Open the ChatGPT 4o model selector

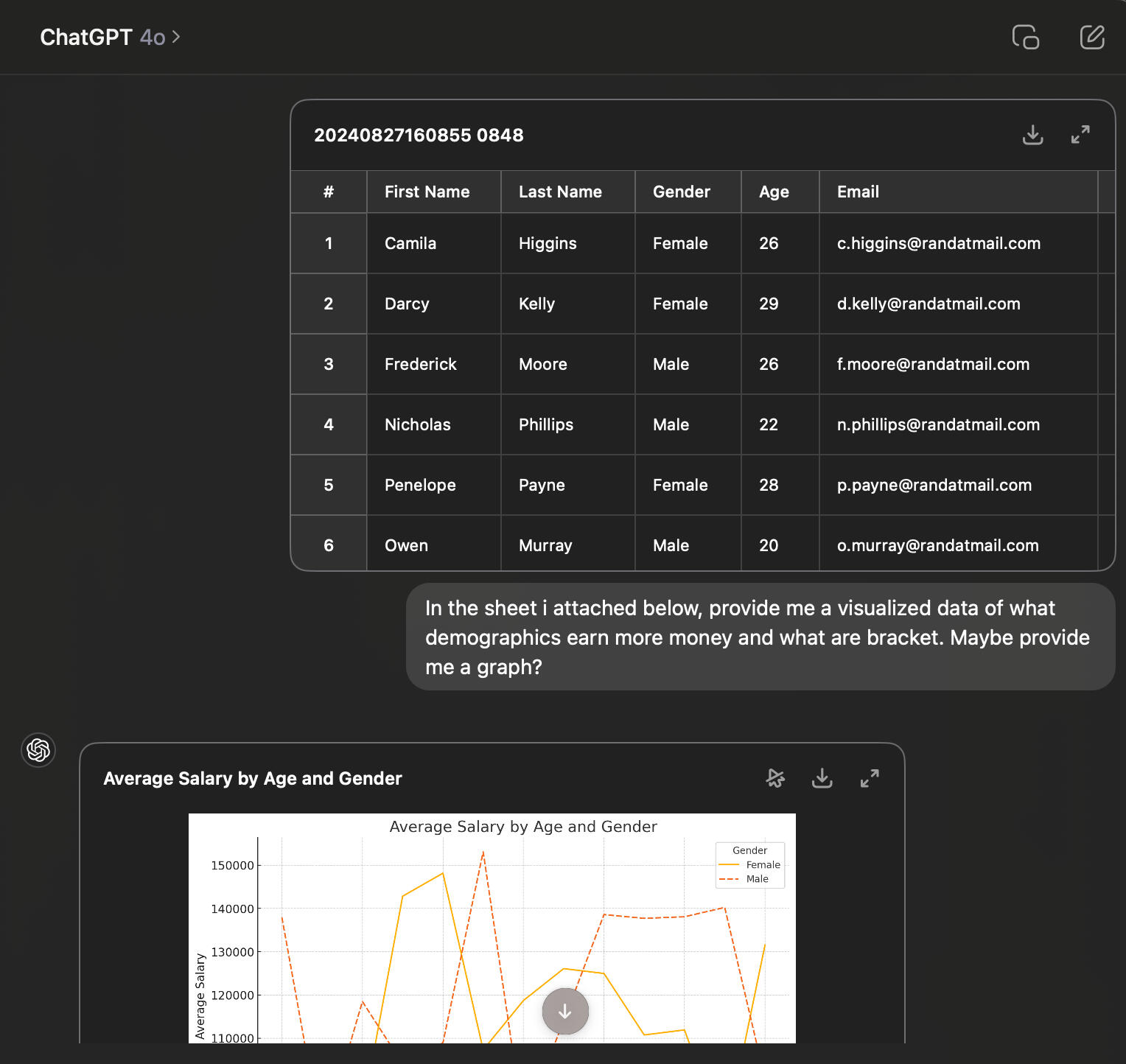(x=110, y=37)
